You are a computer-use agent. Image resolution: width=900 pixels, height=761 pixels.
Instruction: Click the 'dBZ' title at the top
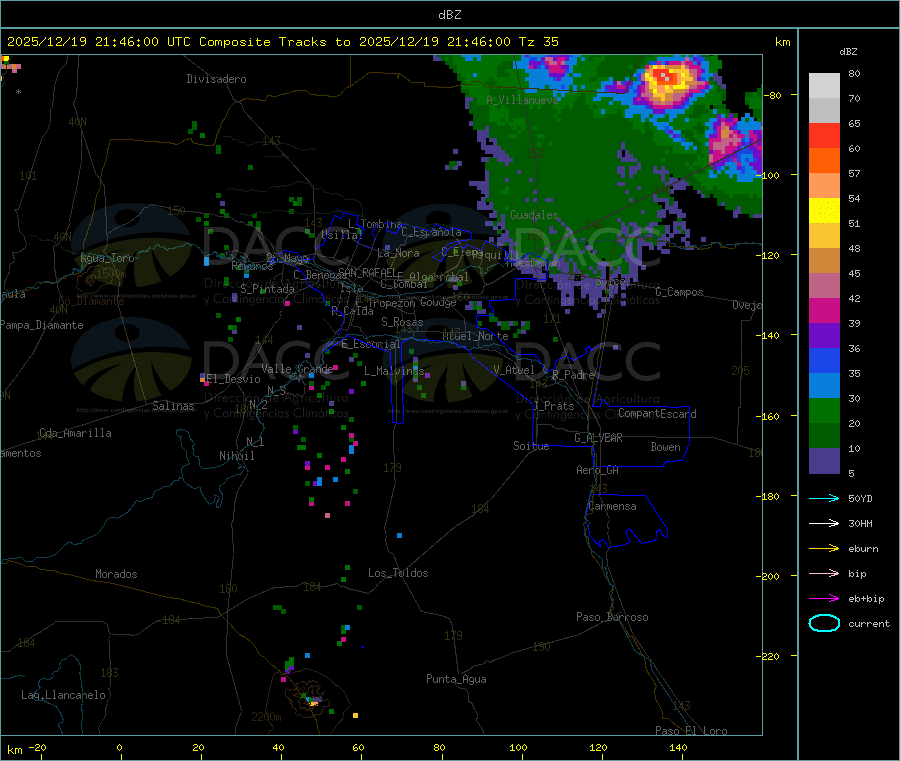449,15
